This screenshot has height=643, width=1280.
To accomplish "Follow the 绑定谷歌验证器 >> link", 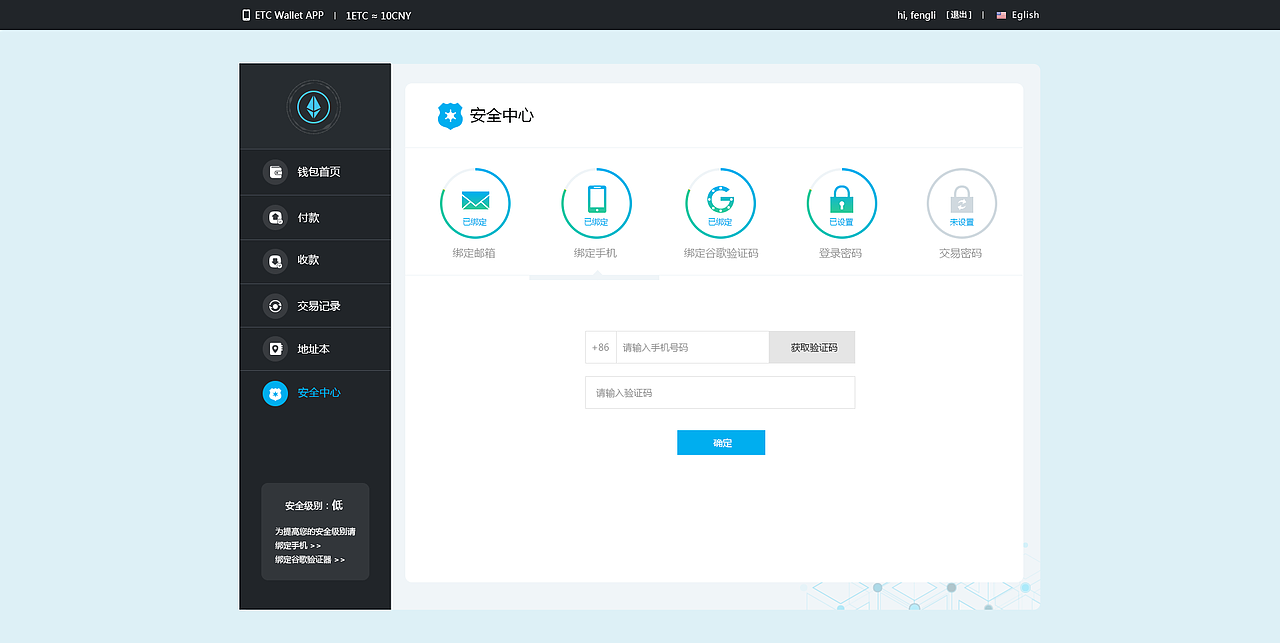I will [x=310, y=560].
